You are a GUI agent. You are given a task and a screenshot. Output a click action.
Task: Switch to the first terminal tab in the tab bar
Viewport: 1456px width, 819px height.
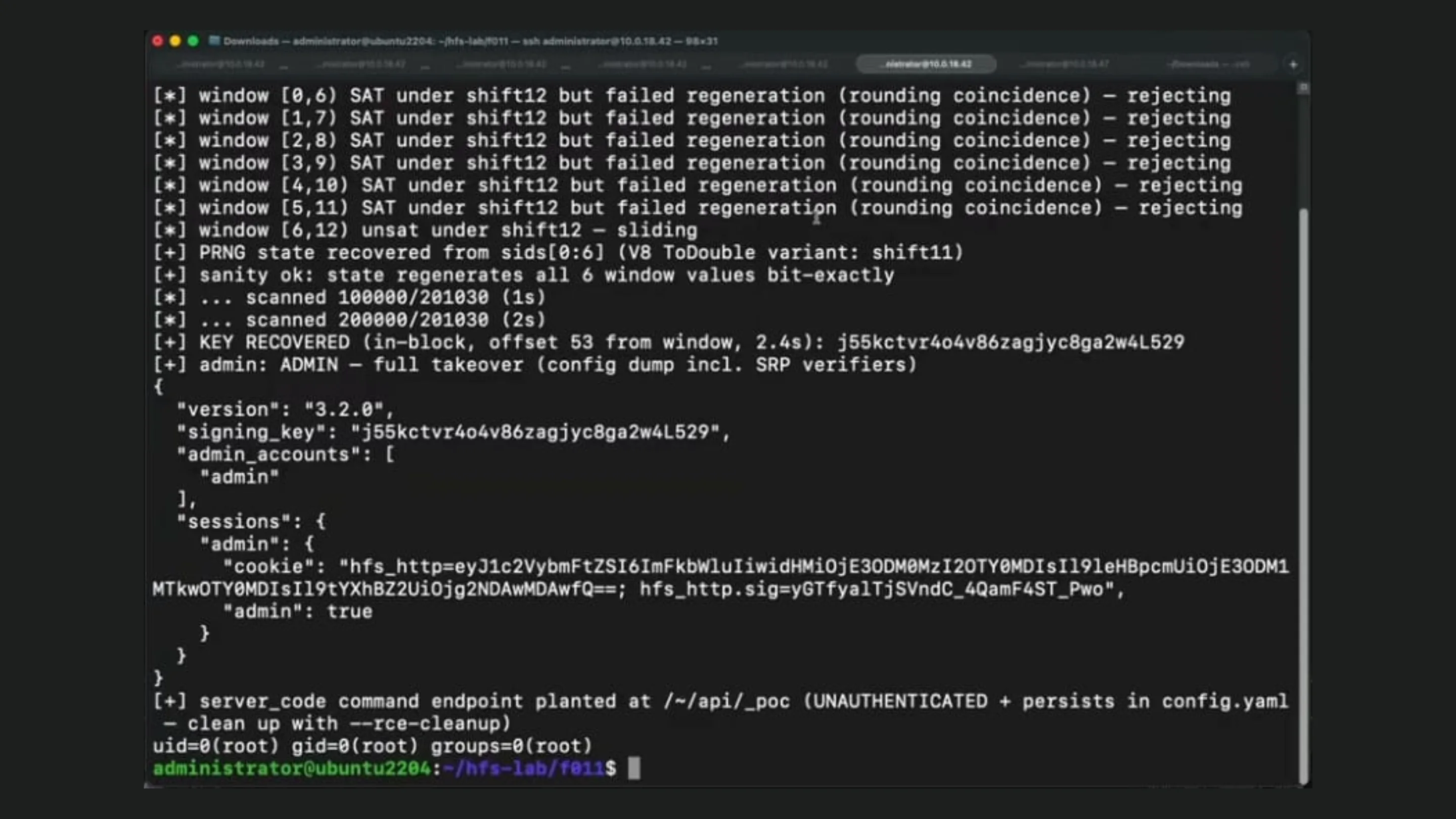[220, 64]
